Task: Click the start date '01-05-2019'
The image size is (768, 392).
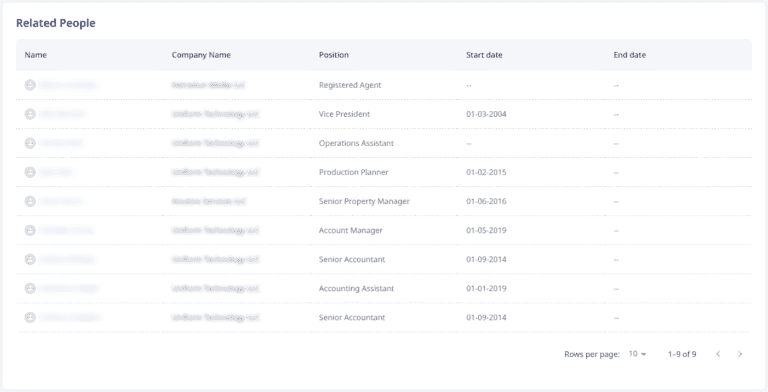Action: pos(486,230)
